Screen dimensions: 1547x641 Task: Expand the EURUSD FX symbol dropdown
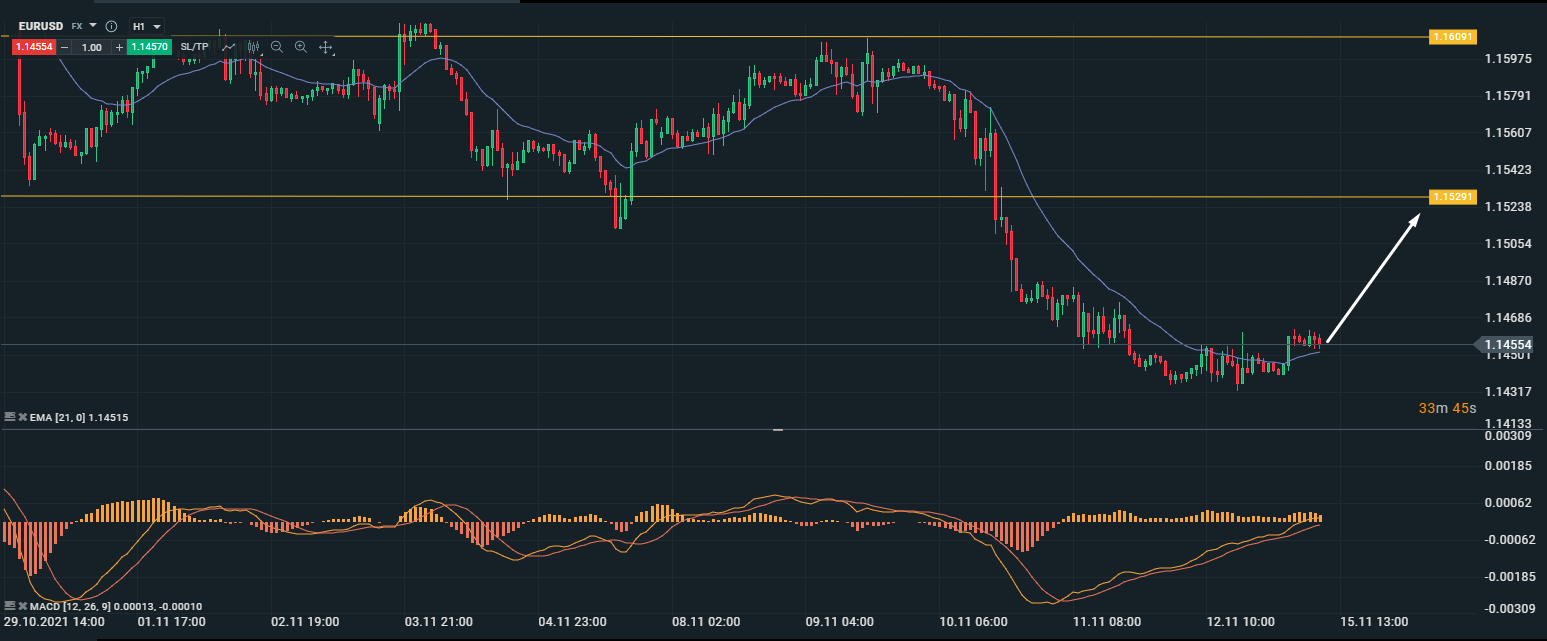click(93, 25)
